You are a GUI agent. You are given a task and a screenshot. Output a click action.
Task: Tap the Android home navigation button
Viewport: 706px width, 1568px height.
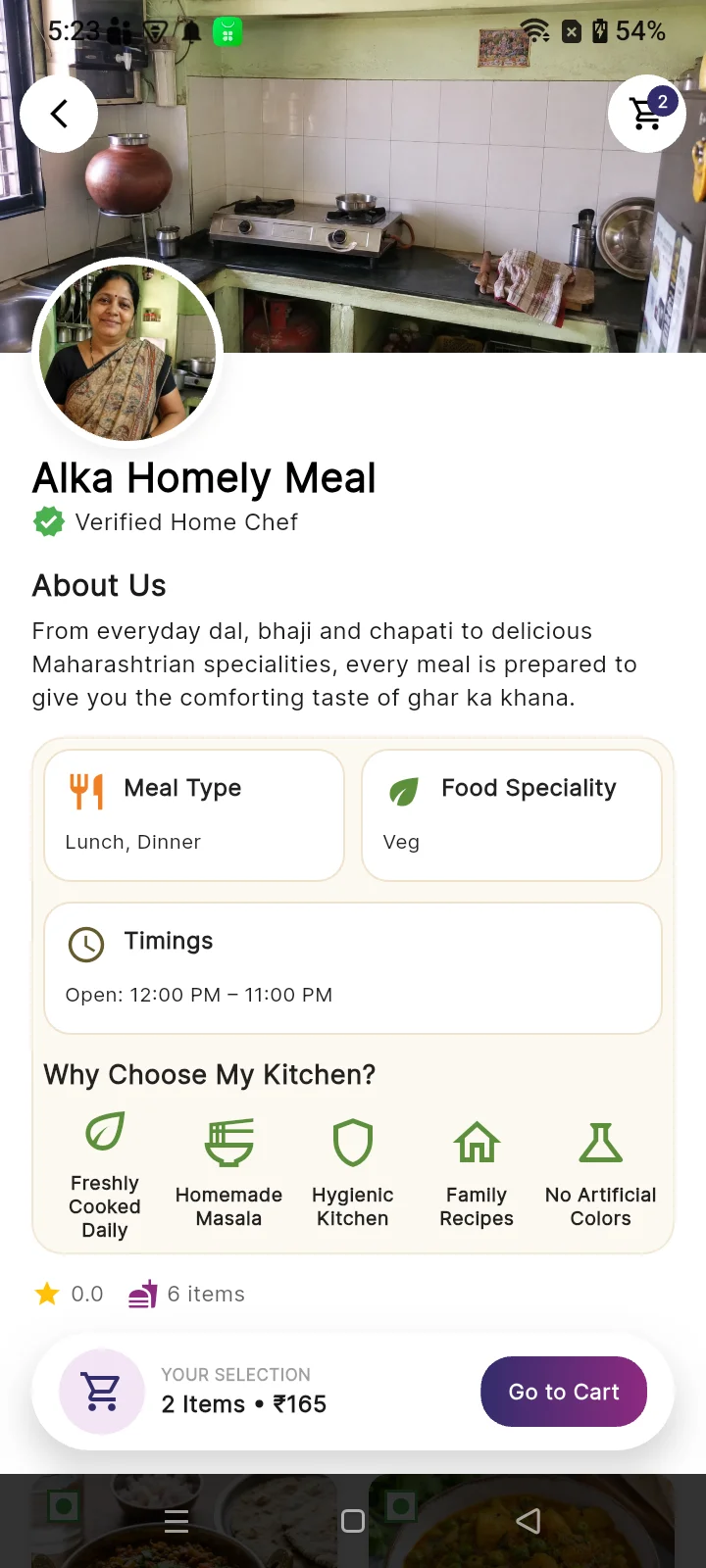pyautogui.click(x=353, y=1521)
